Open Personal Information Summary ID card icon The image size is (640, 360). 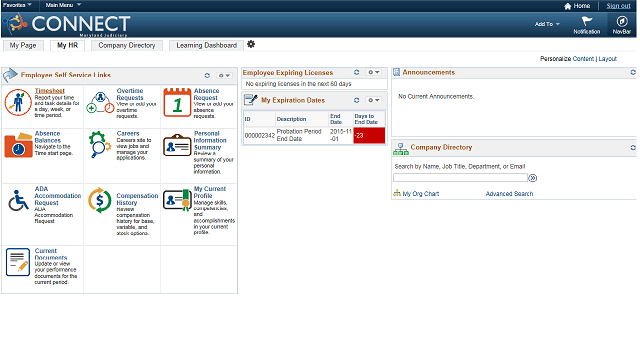click(x=177, y=145)
